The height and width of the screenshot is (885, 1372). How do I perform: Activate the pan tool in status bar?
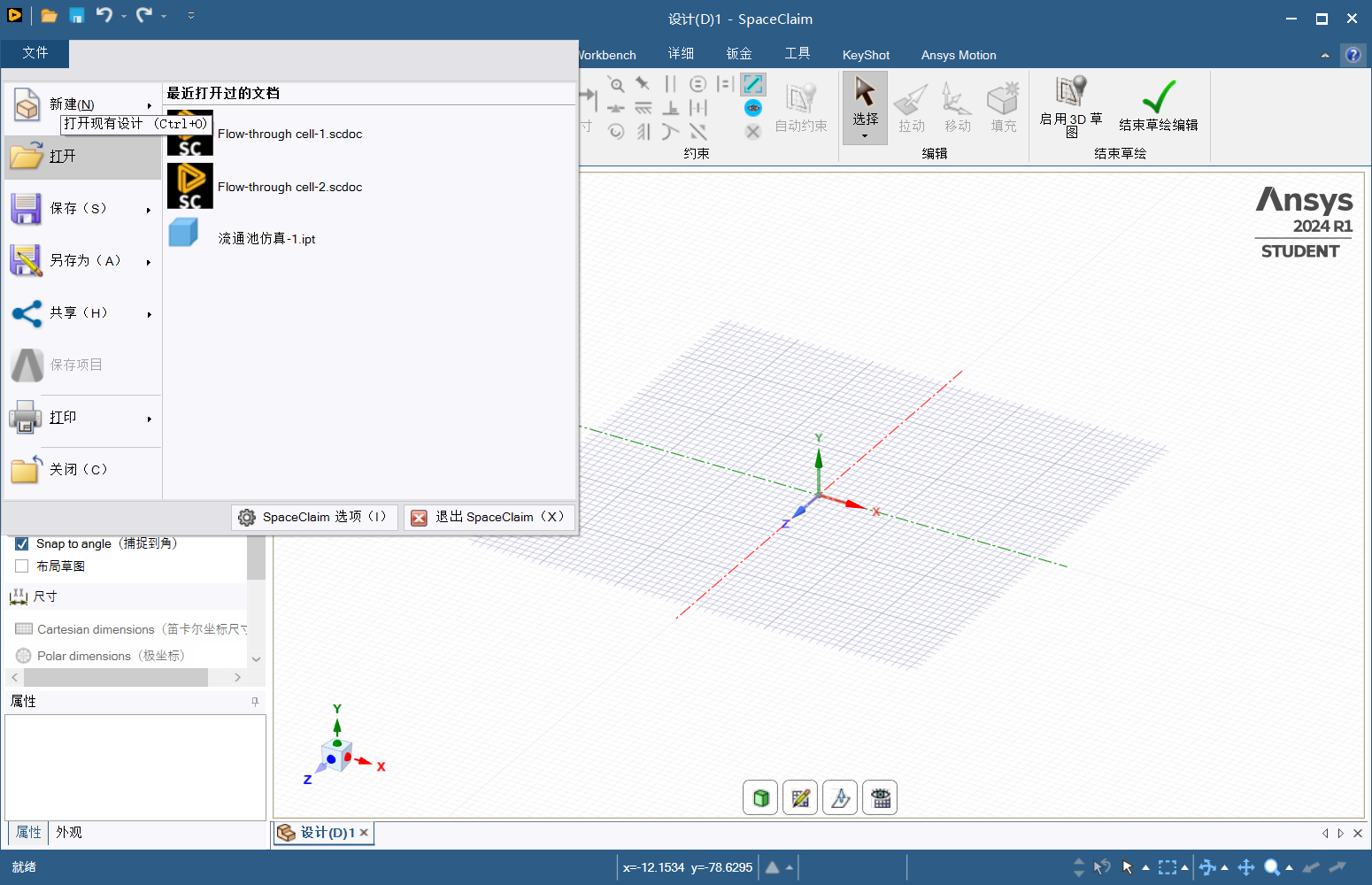[x=1245, y=867]
